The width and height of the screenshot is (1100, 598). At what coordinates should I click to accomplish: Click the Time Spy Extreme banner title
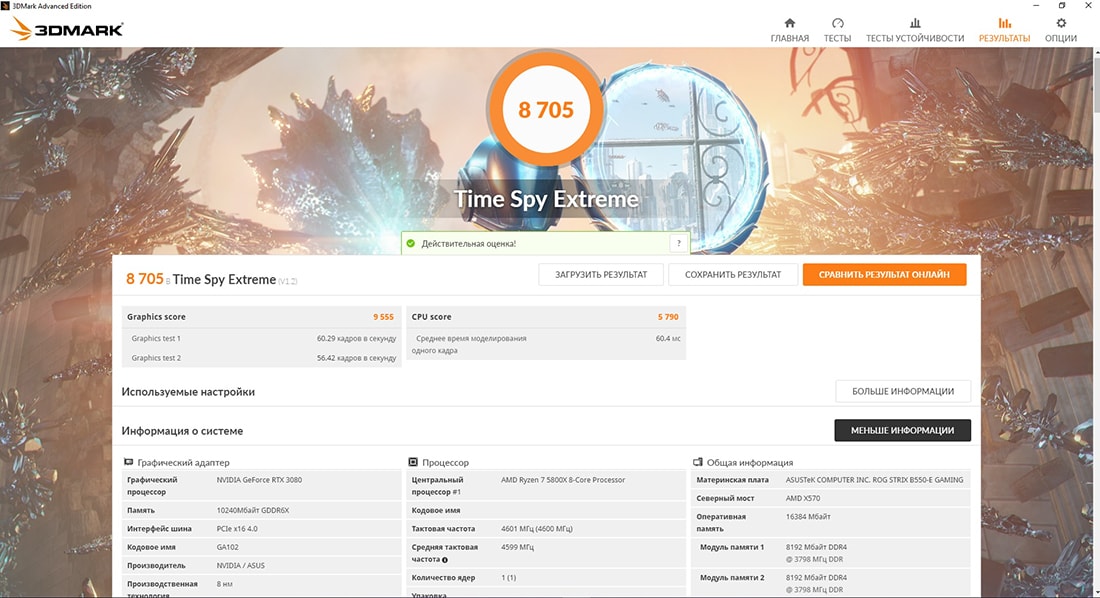(546, 199)
